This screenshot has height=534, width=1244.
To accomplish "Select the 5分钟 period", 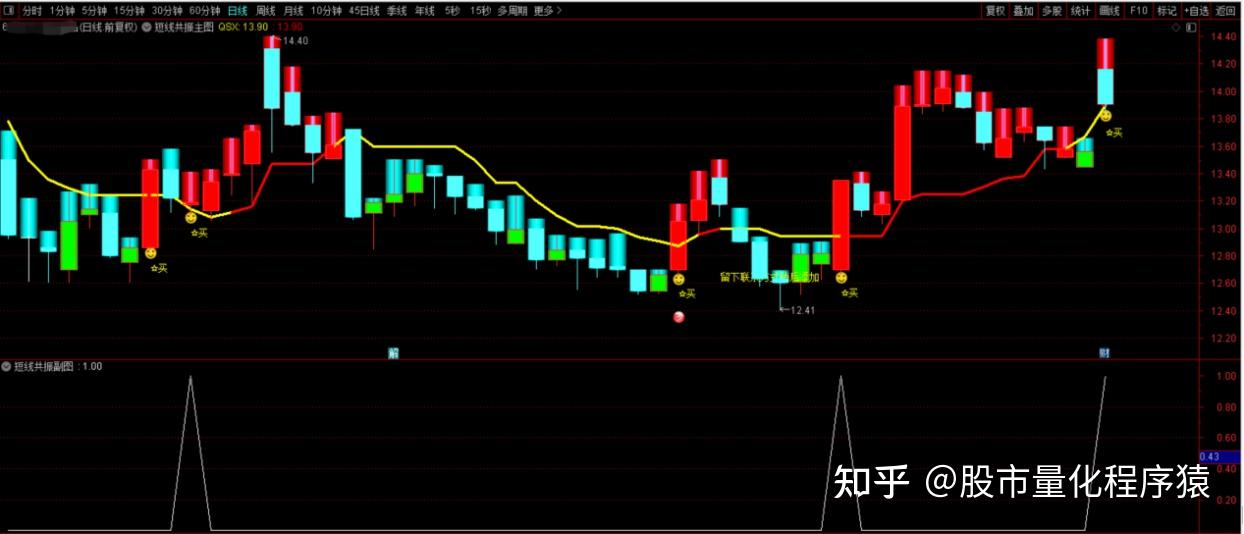I will 93,11.
